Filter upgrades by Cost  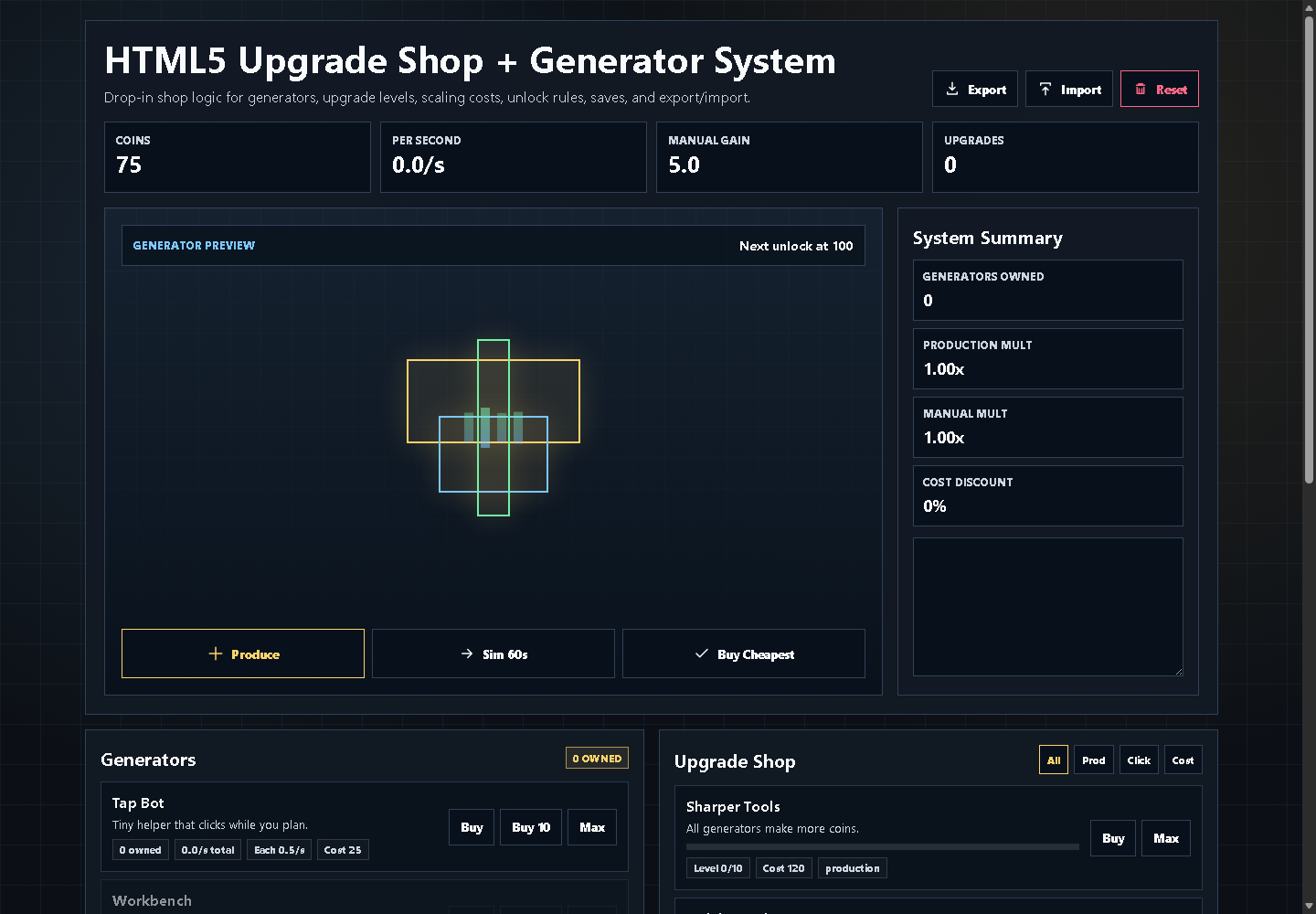click(x=1183, y=760)
